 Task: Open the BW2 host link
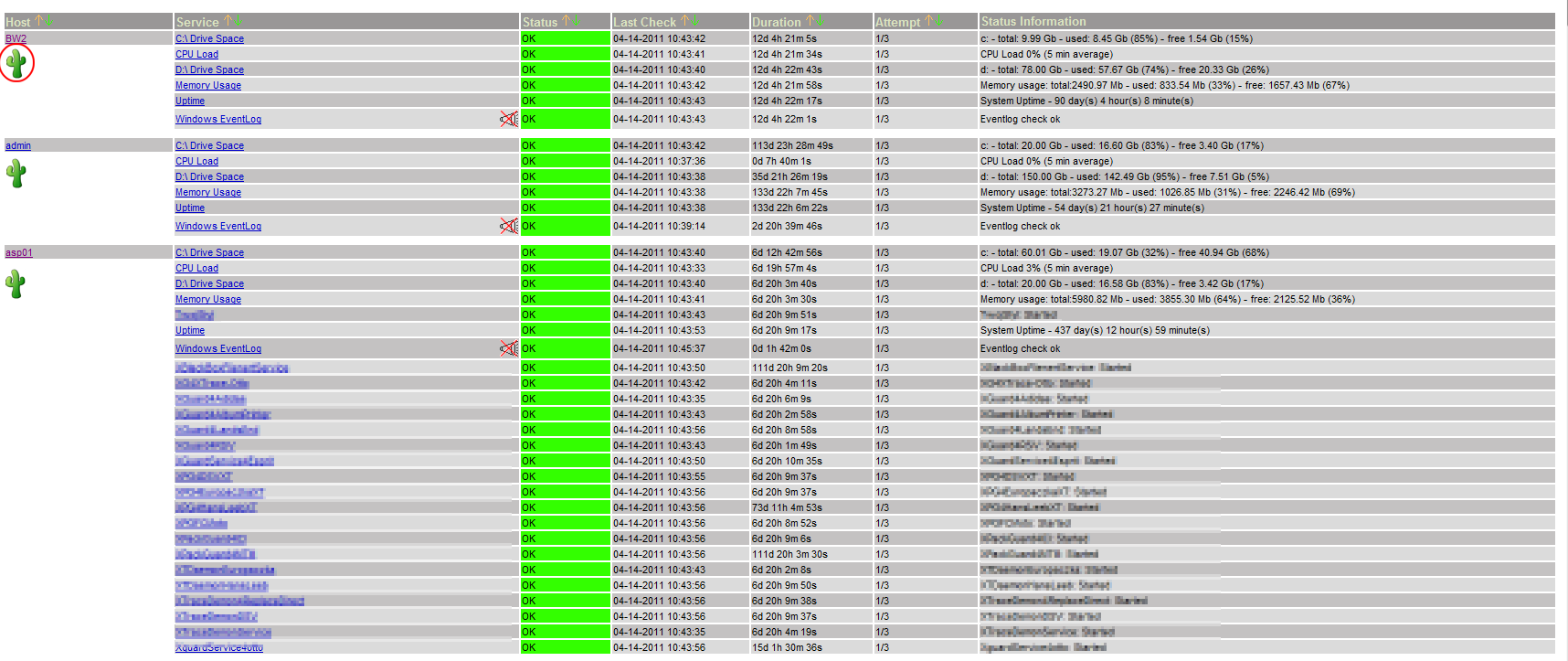[x=16, y=38]
